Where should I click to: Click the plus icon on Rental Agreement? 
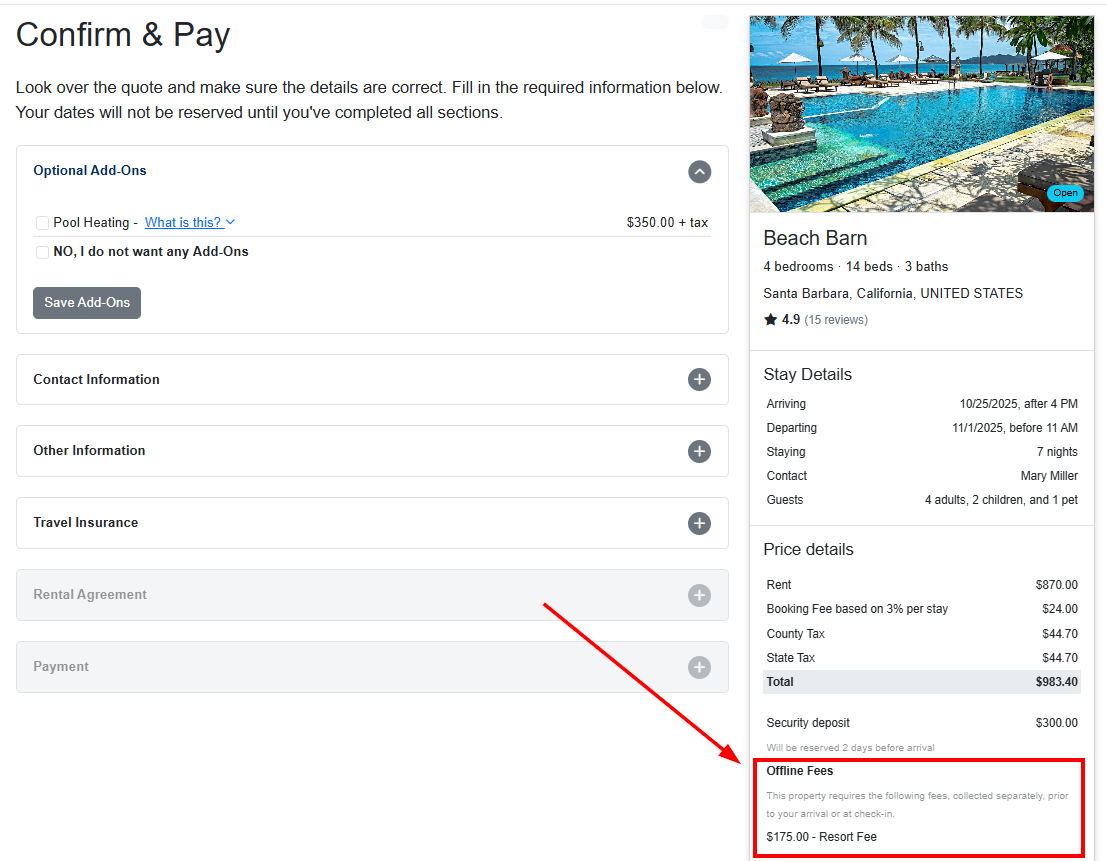(x=699, y=595)
